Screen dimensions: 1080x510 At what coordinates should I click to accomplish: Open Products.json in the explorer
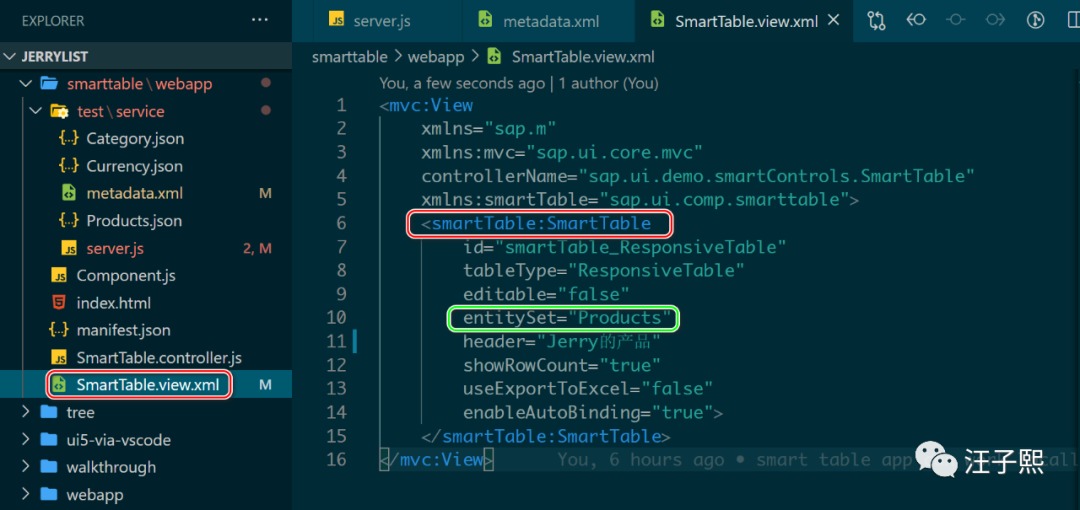point(134,221)
